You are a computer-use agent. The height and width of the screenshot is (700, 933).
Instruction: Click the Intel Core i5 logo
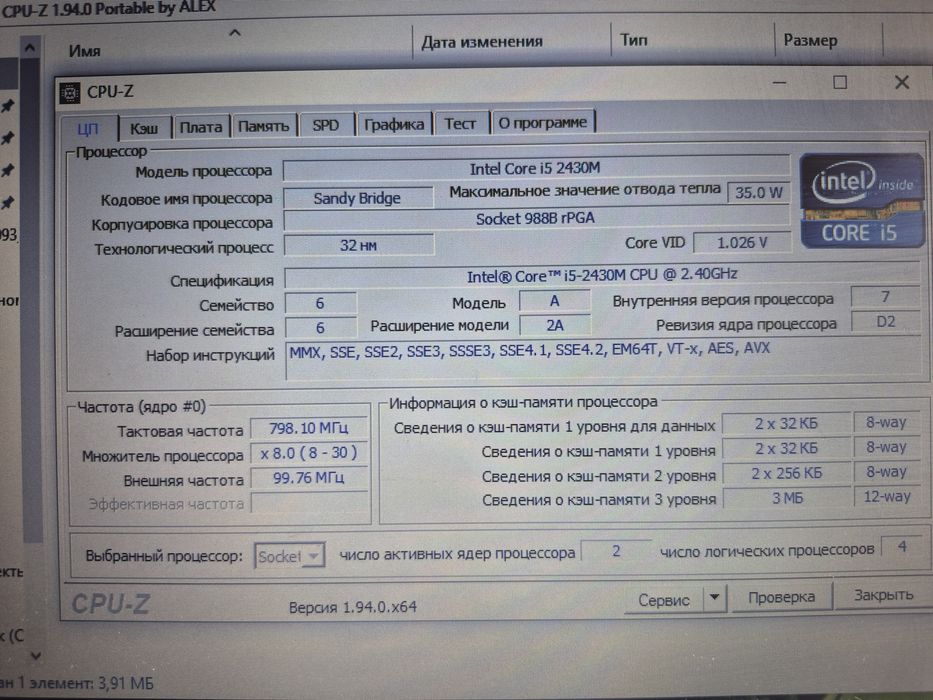pos(862,201)
